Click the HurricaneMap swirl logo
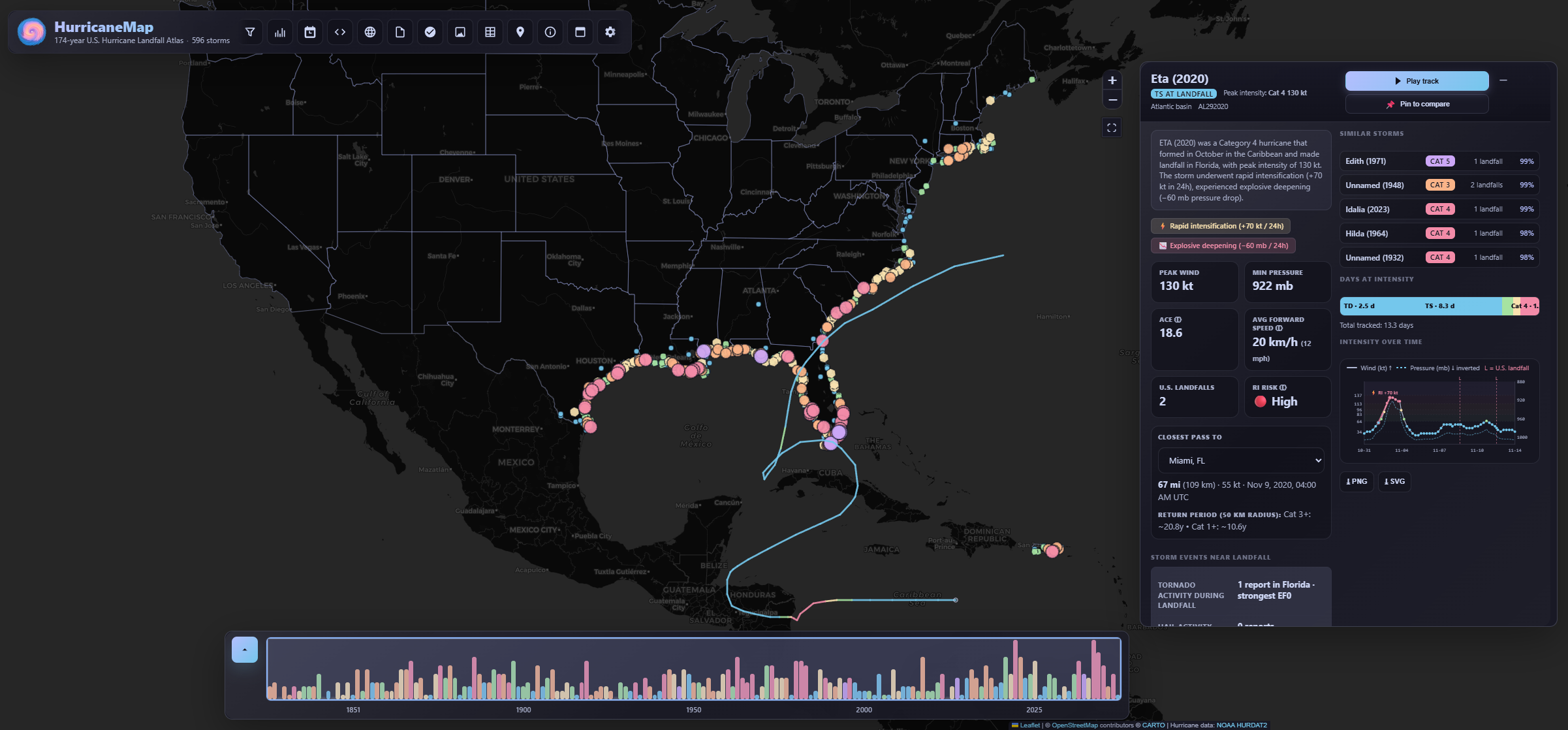The width and height of the screenshot is (1568, 730). pyautogui.click(x=31, y=31)
